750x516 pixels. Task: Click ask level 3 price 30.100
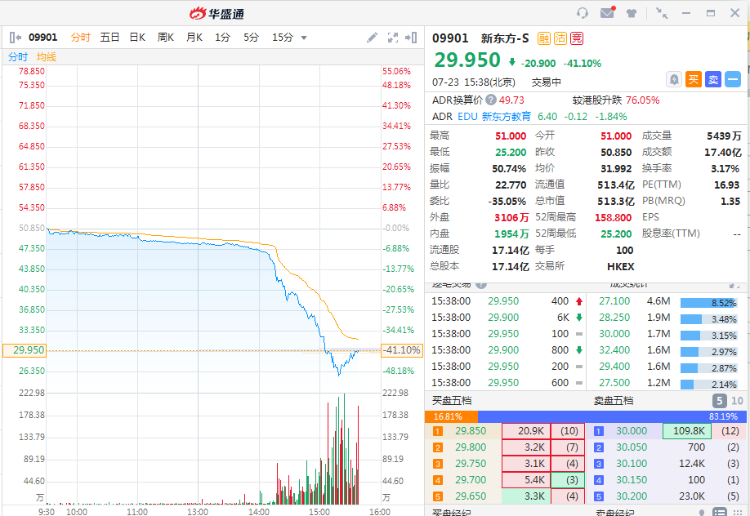[631, 463]
